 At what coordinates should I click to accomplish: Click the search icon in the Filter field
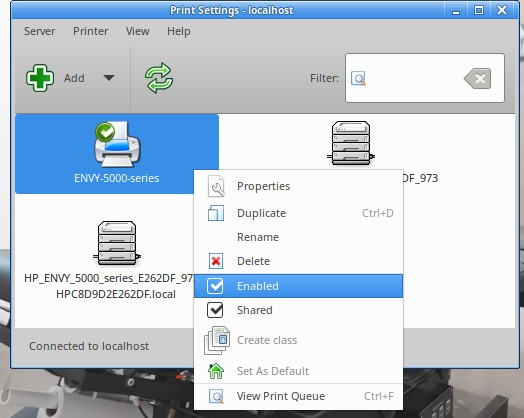[x=358, y=79]
